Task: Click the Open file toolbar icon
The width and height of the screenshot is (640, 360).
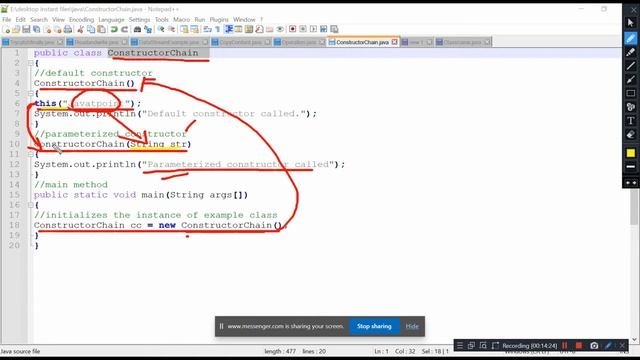Action: pos(16,29)
